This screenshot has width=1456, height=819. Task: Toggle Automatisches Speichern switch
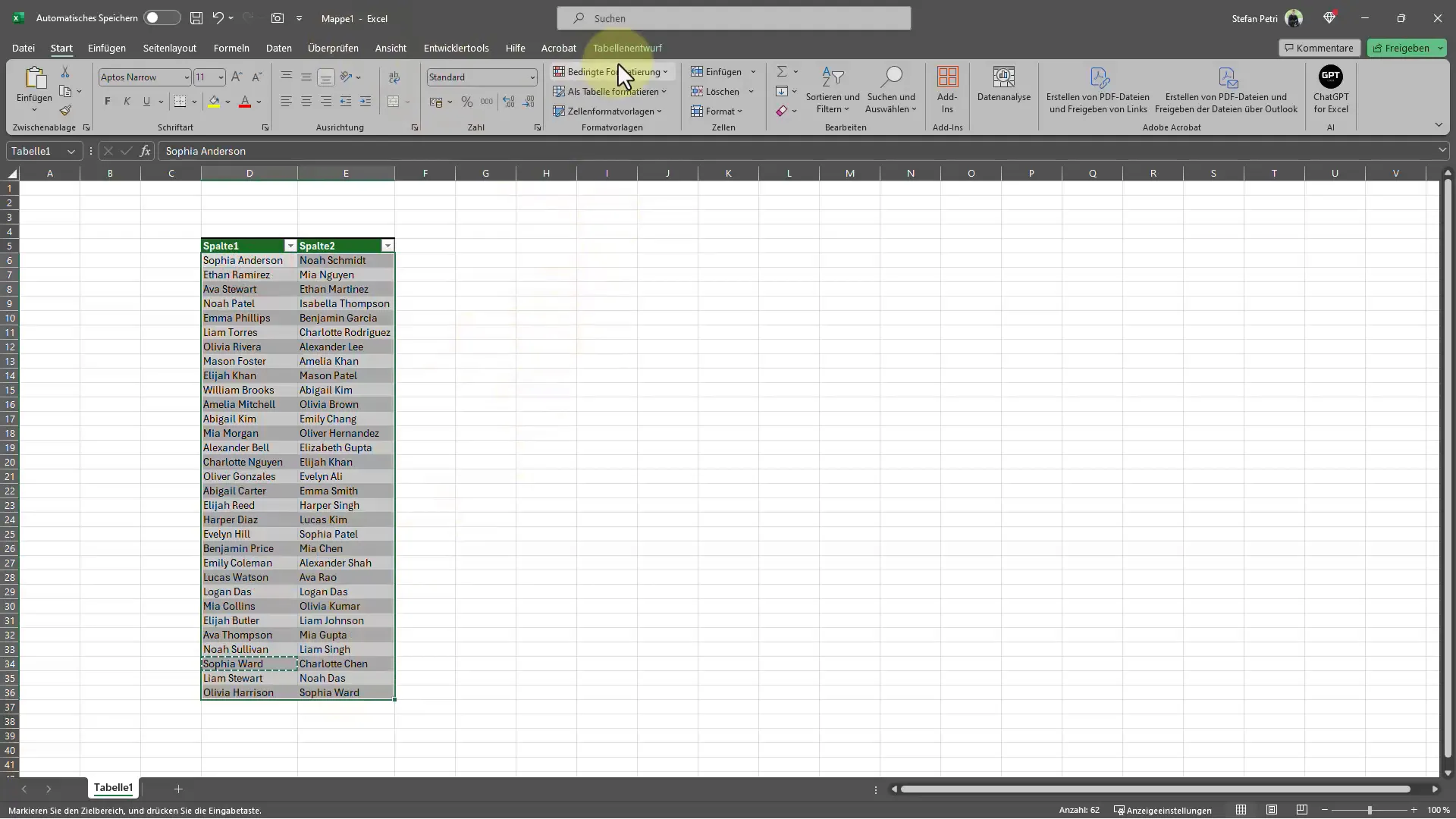coord(162,18)
